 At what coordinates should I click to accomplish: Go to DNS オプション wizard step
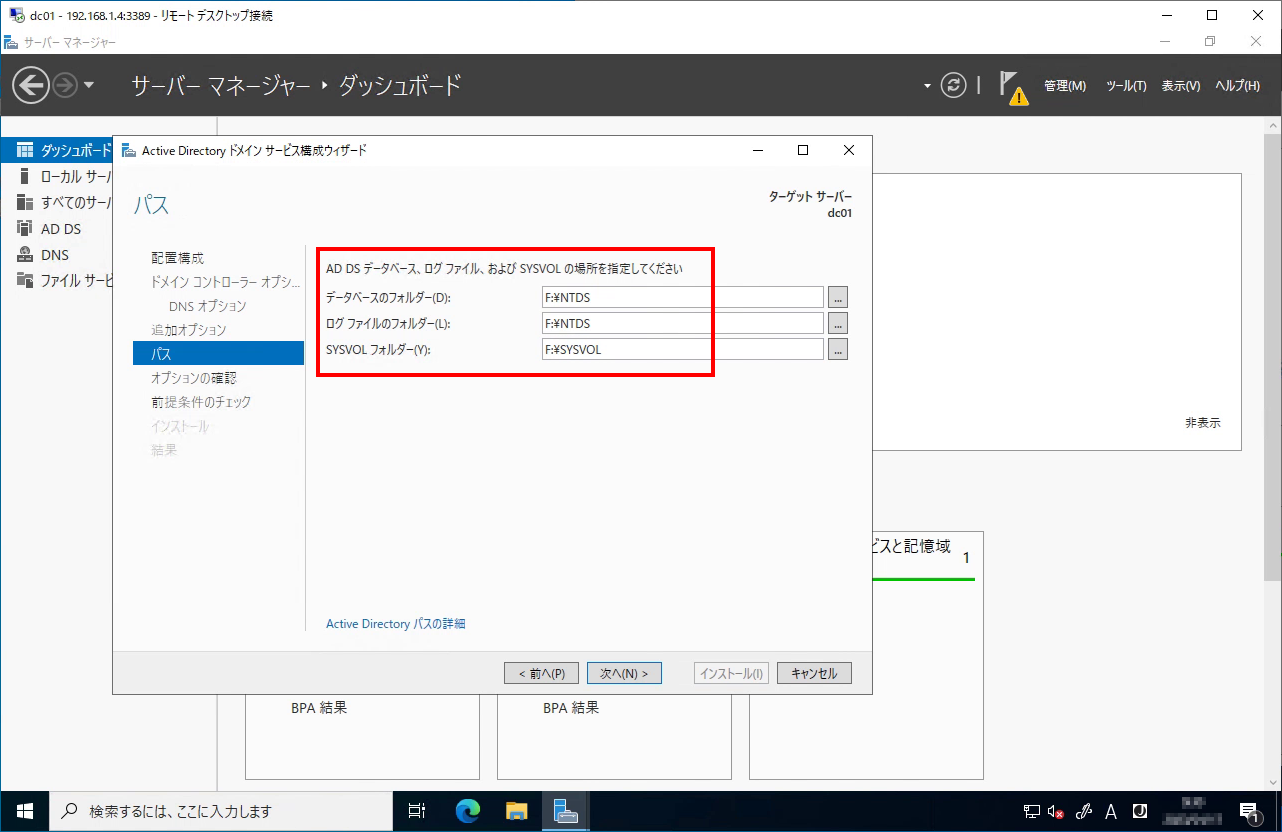[207, 306]
